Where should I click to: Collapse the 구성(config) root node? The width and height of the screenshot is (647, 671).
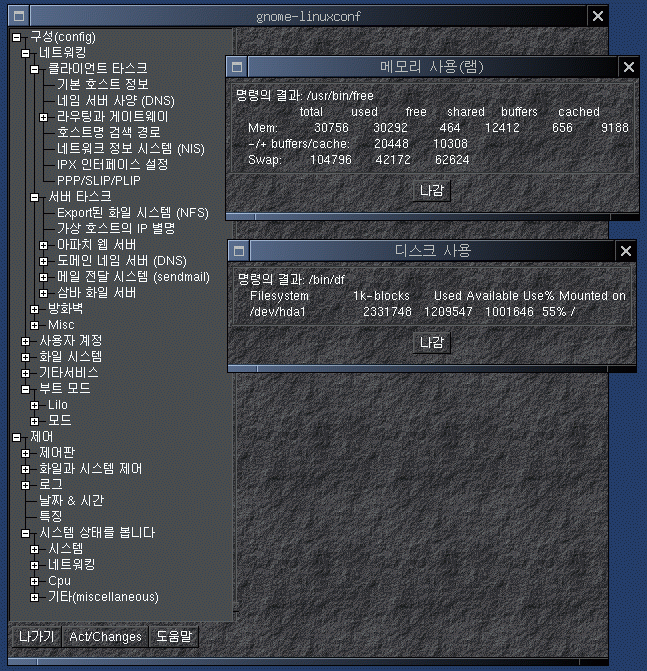pos(17,38)
